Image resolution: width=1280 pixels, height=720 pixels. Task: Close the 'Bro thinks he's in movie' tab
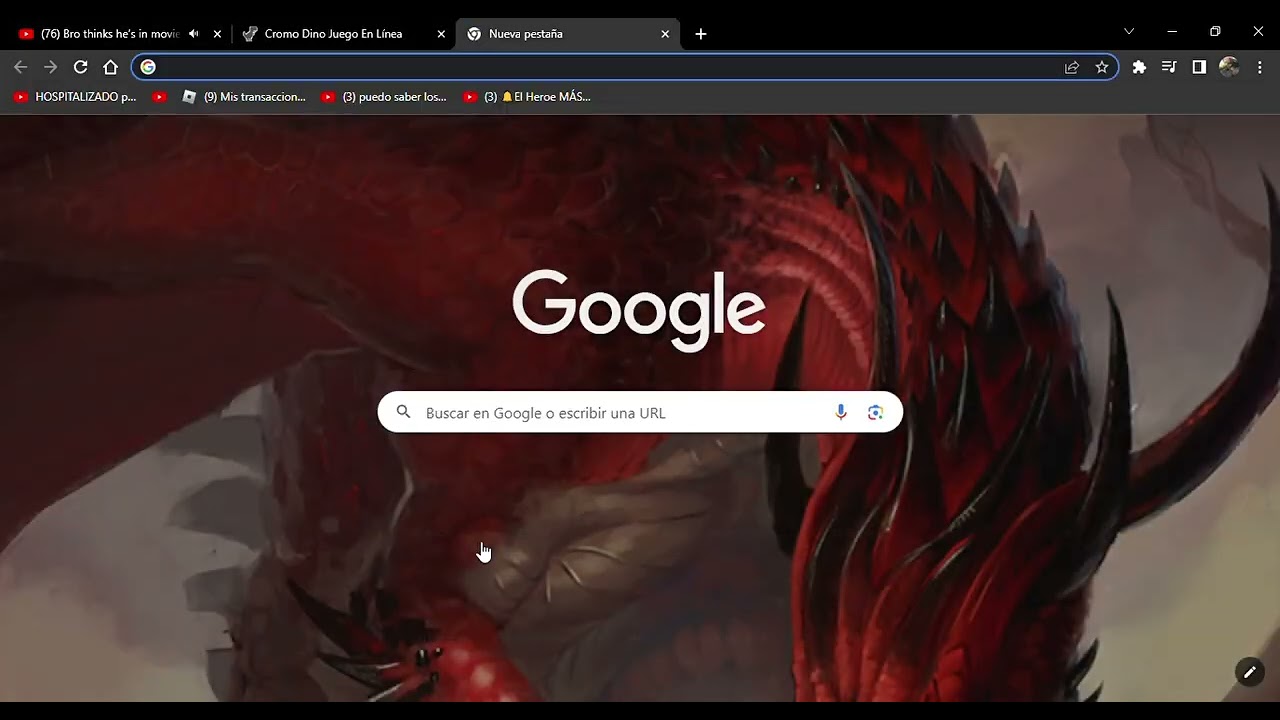coord(217,34)
